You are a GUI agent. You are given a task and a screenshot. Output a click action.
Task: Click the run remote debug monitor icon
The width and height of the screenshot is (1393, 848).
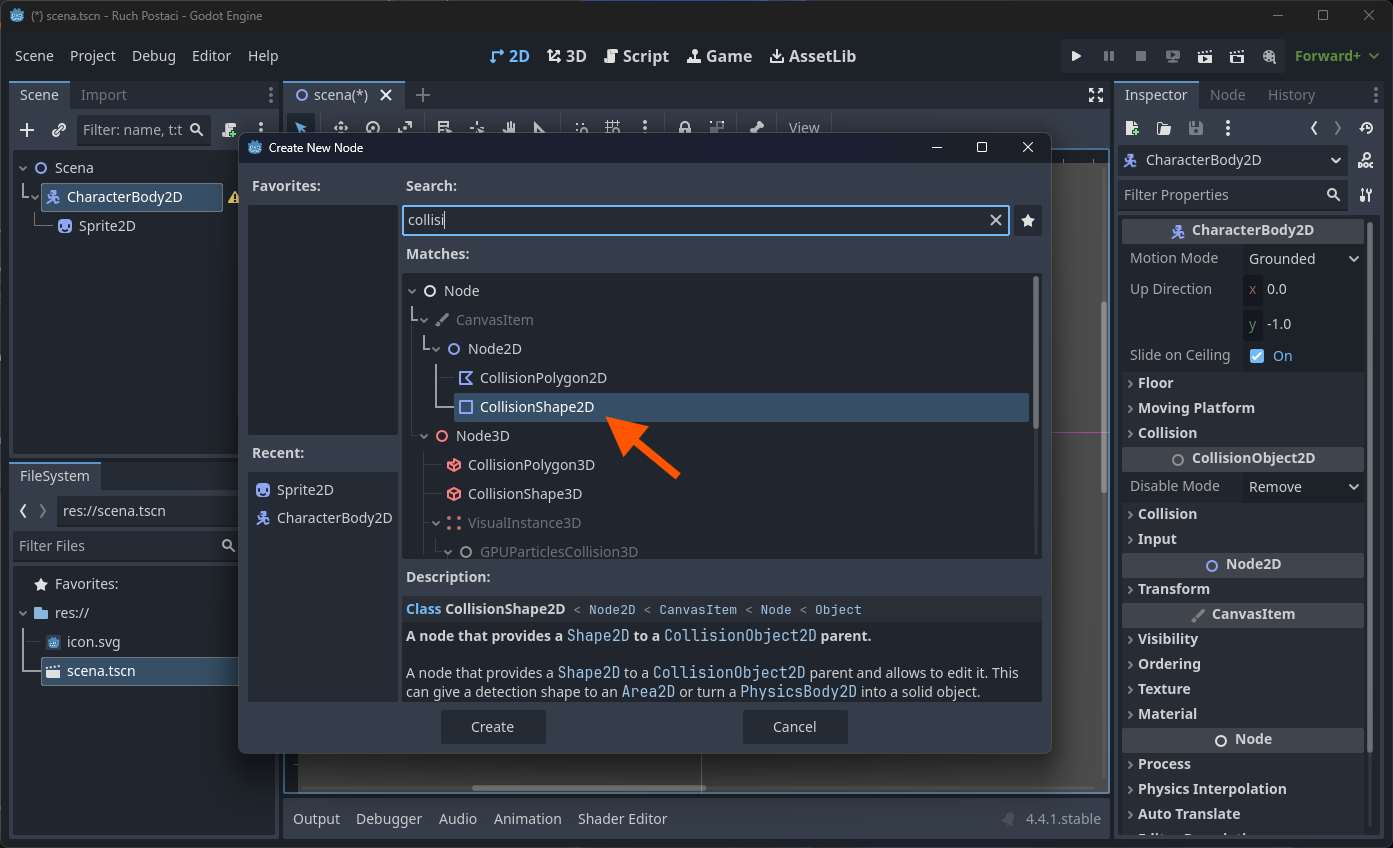click(x=1173, y=56)
